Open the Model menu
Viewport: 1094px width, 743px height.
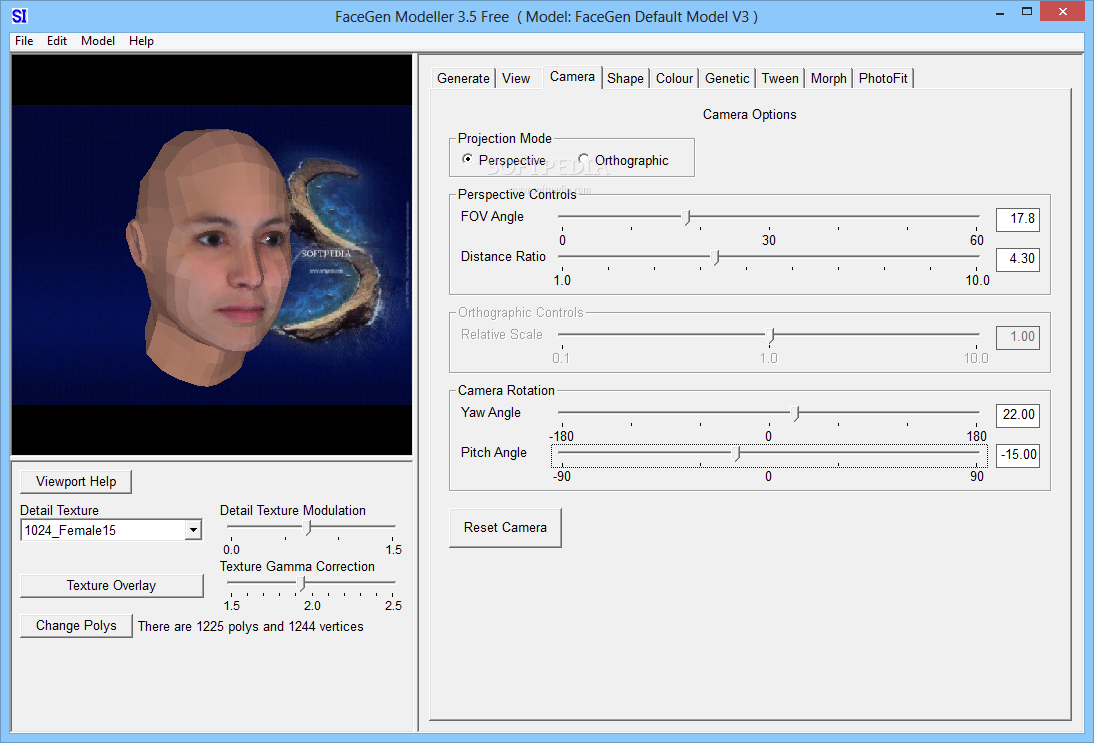[x=98, y=41]
